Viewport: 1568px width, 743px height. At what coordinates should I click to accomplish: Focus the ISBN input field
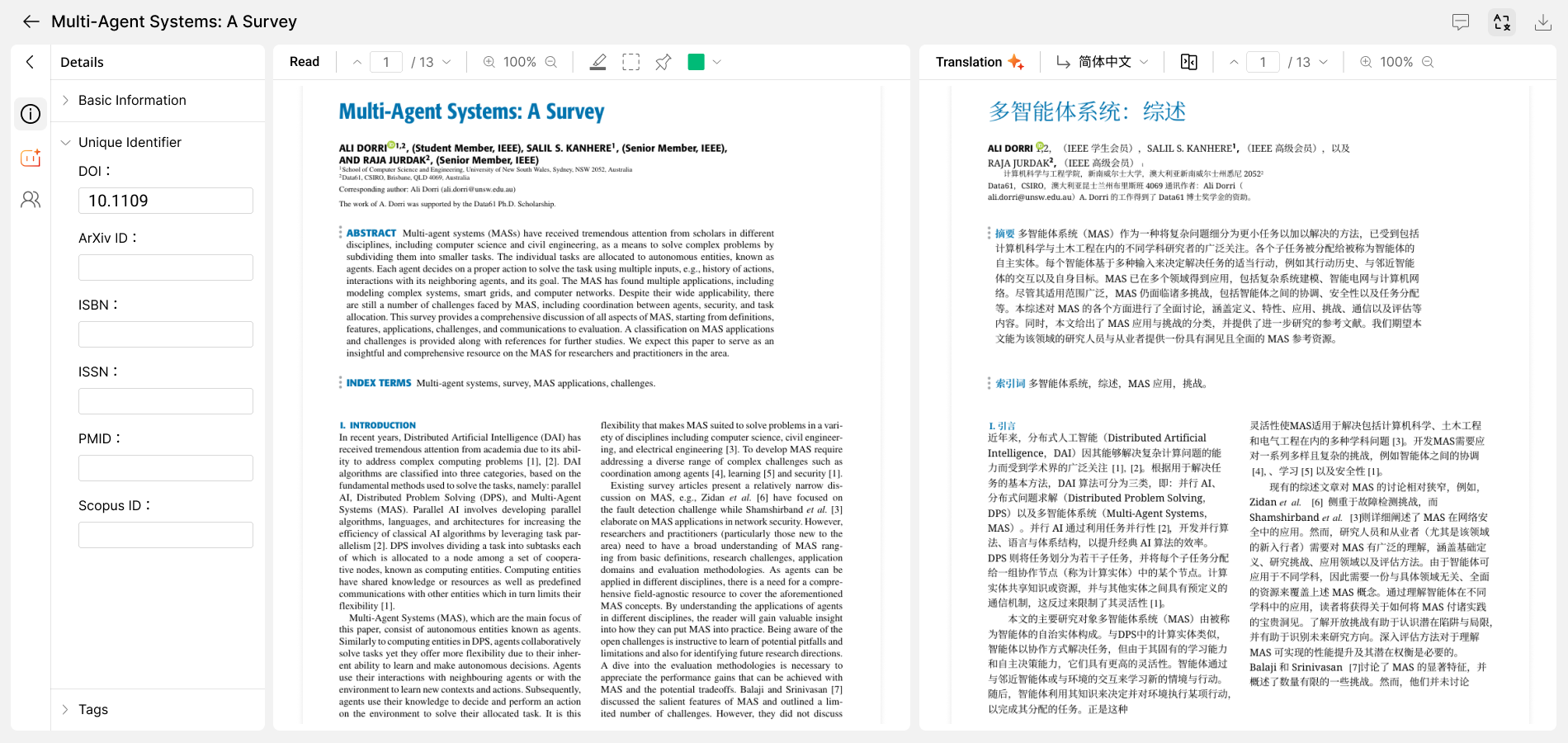tap(166, 334)
